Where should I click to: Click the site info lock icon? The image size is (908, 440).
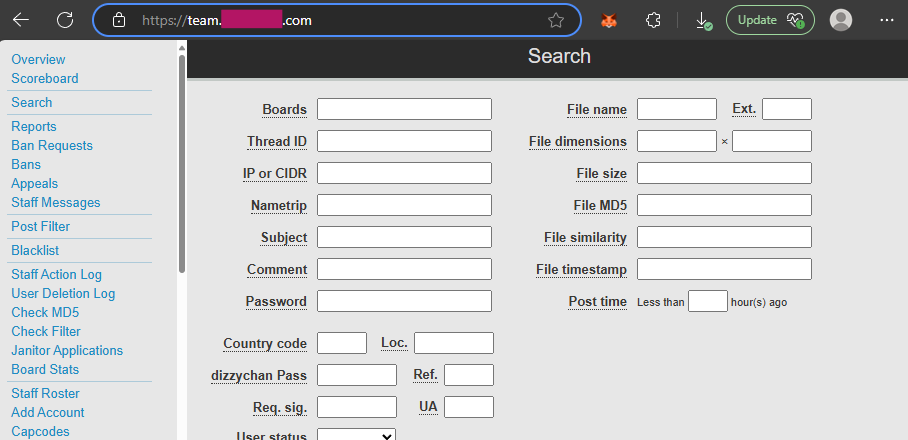pyautogui.click(x=119, y=20)
